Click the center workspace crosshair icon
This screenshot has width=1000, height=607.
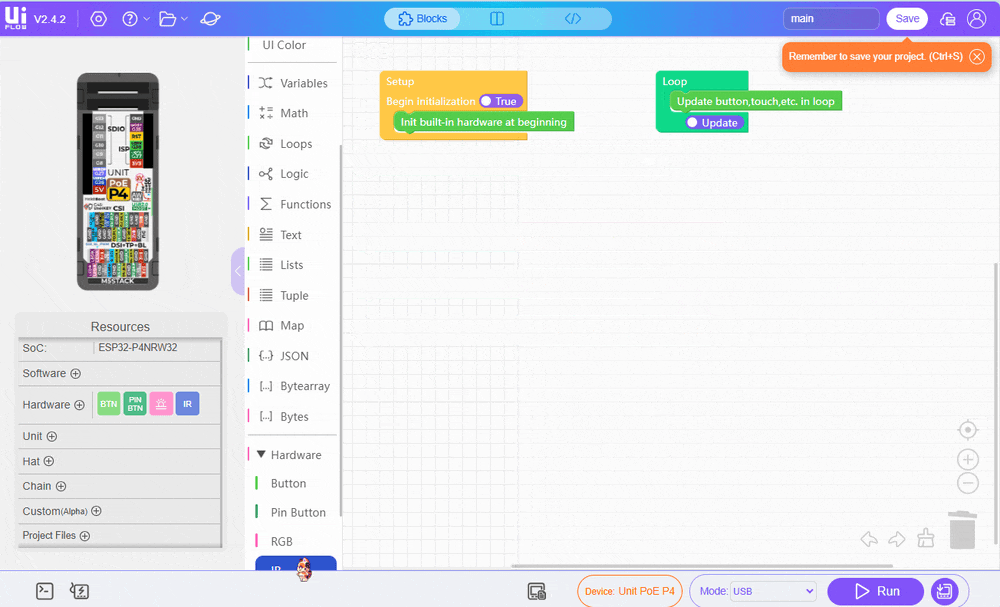click(967, 430)
